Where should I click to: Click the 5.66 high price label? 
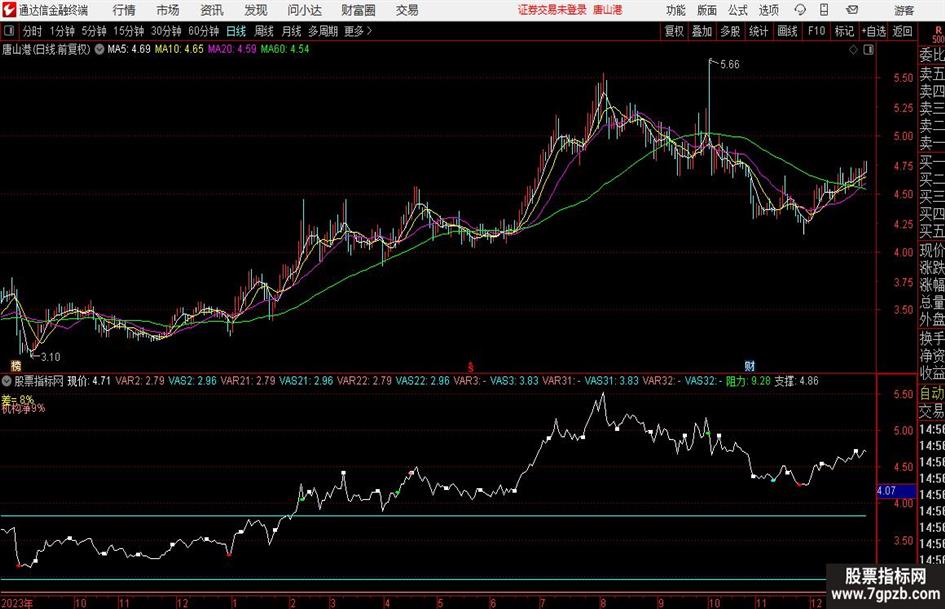(729, 65)
